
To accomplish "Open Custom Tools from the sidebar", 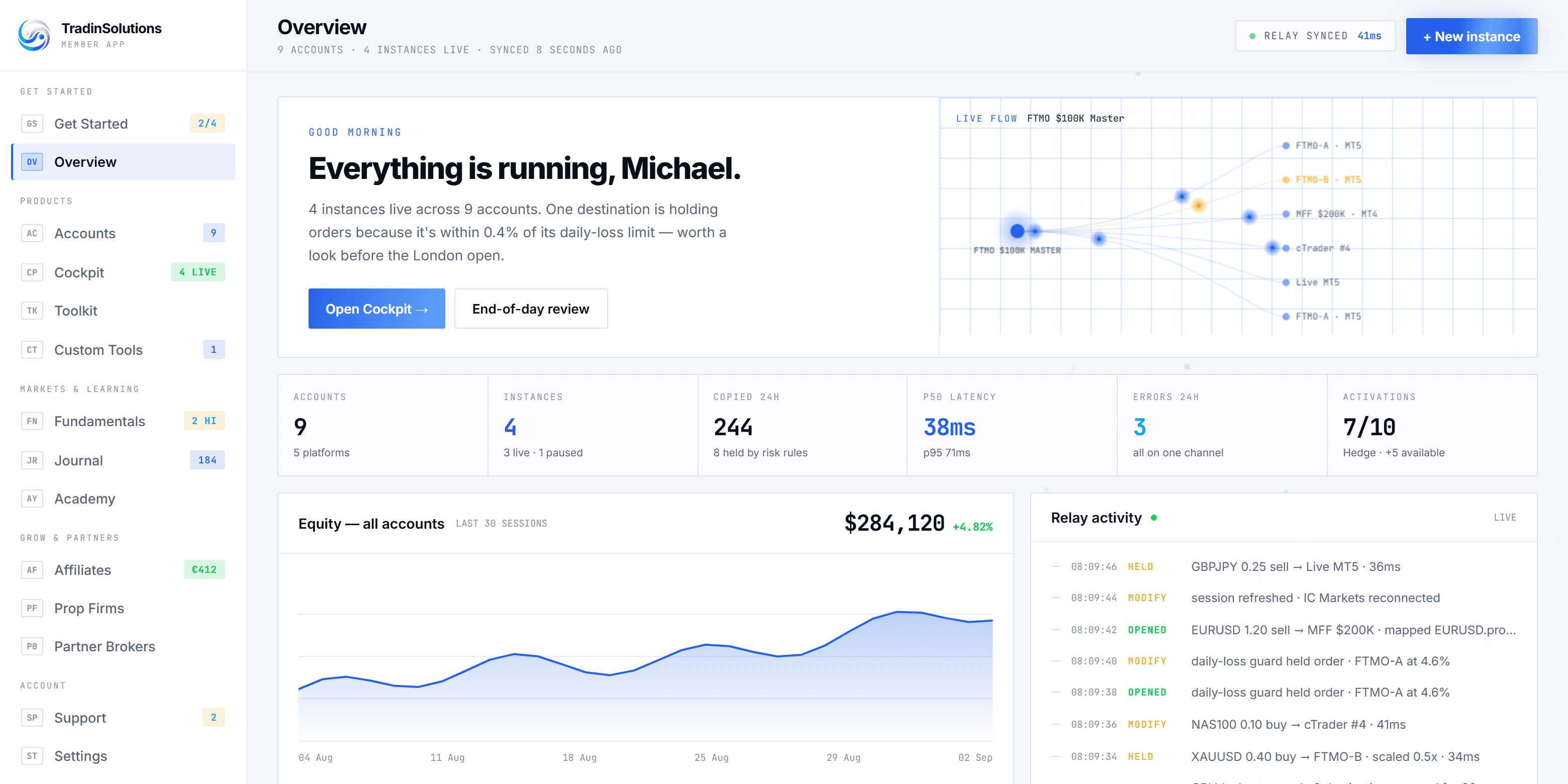I will pyautogui.click(x=123, y=349).
